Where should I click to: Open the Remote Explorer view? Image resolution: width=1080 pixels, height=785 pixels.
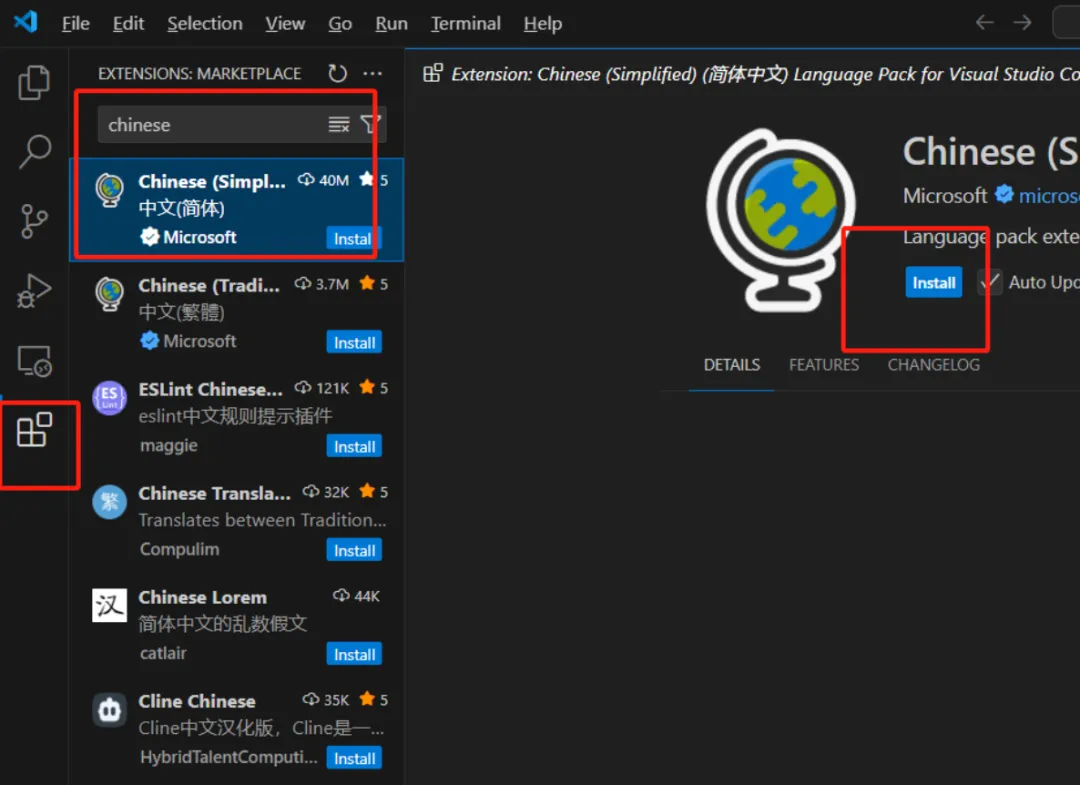(x=34, y=361)
